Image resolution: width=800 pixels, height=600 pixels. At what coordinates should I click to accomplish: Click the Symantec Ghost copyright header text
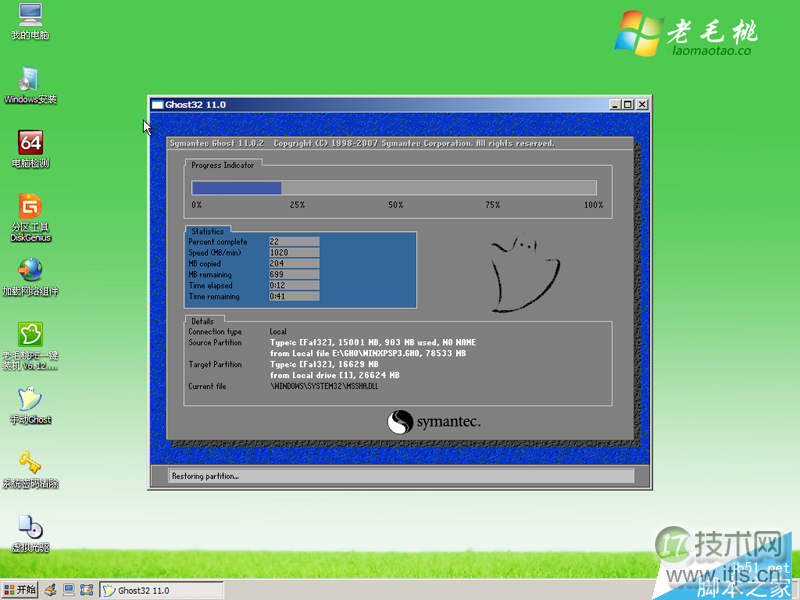click(x=362, y=143)
